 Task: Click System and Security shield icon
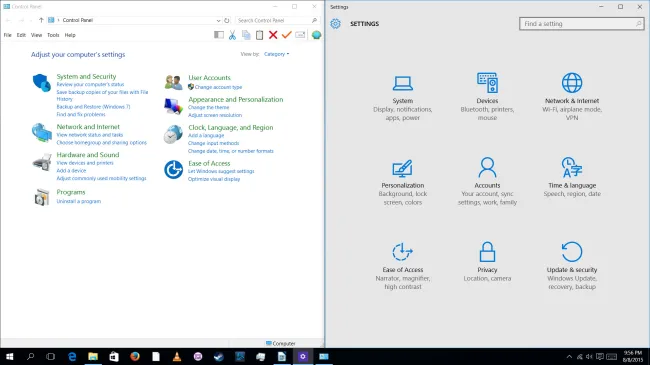coord(41,83)
